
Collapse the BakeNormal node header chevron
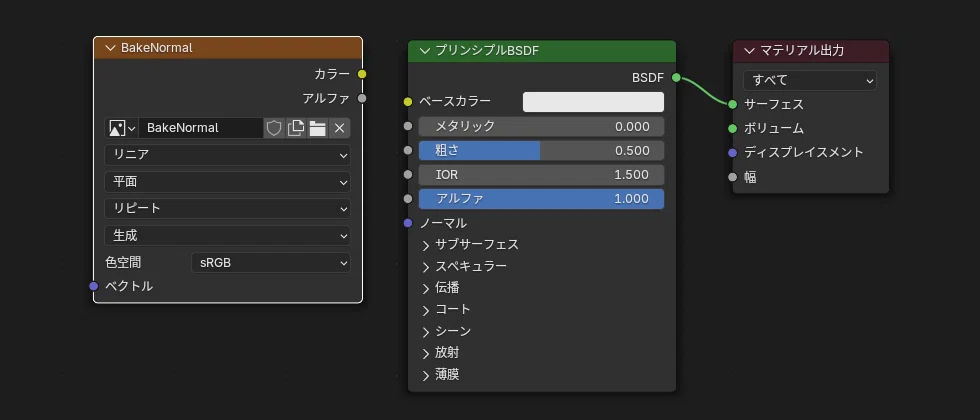111,48
